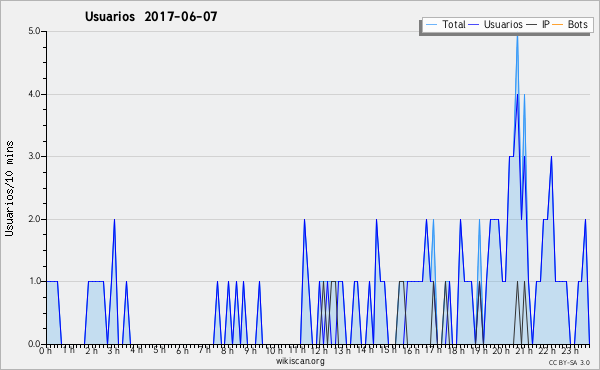This screenshot has width=600, height=370.
Task: Click the 5.0 y-axis label
Action: (34, 31)
